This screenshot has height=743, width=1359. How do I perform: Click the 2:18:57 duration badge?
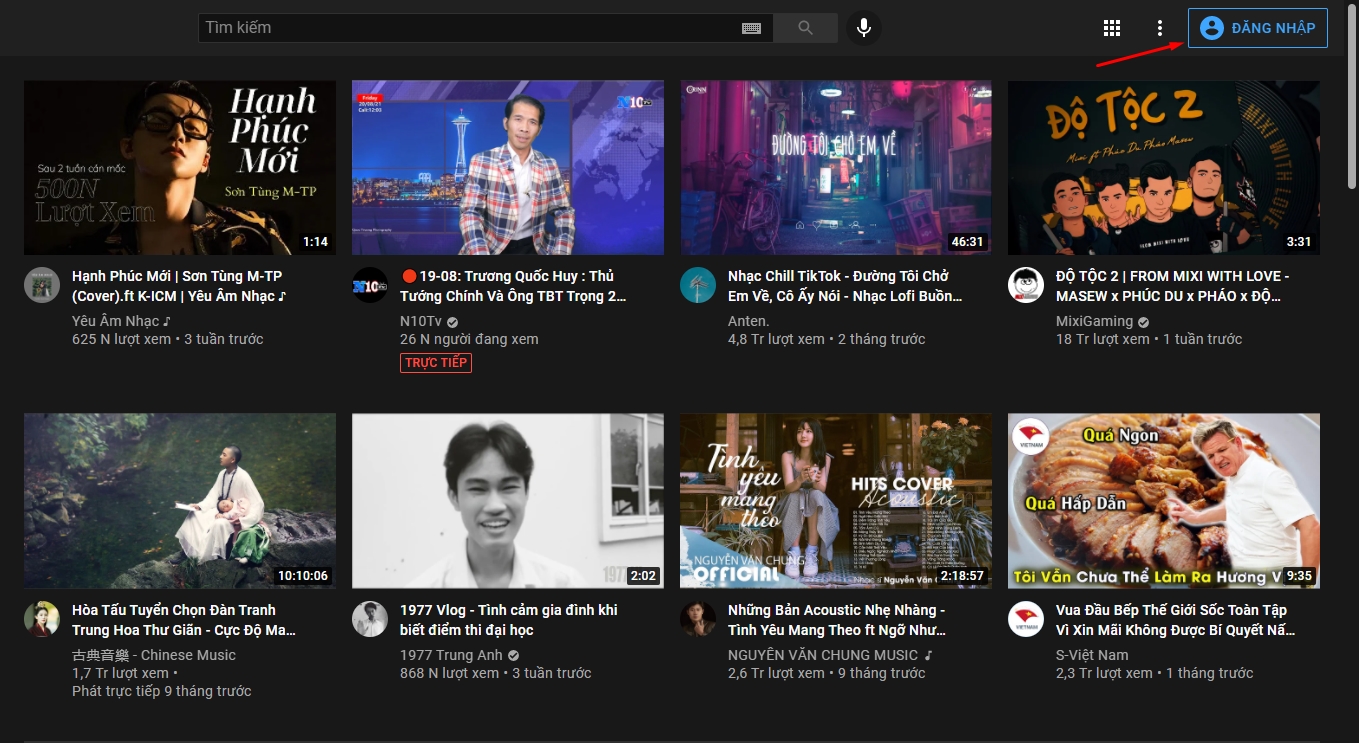pos(961,576)
